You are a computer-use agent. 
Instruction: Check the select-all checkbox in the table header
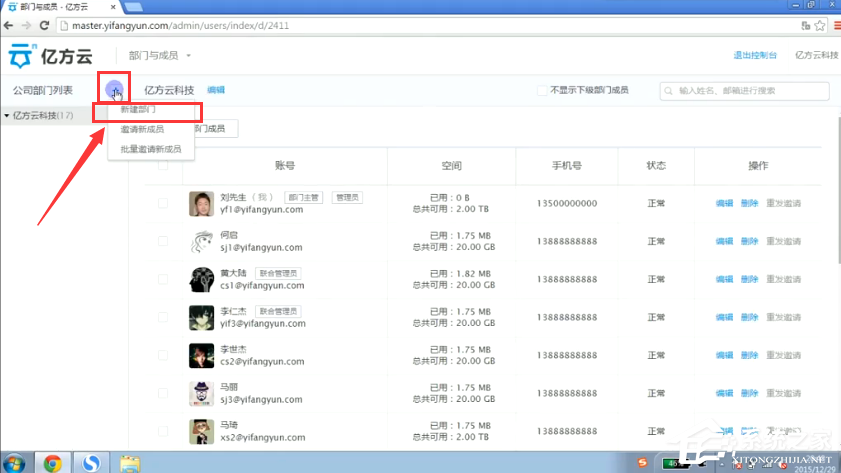coord(163,165)
